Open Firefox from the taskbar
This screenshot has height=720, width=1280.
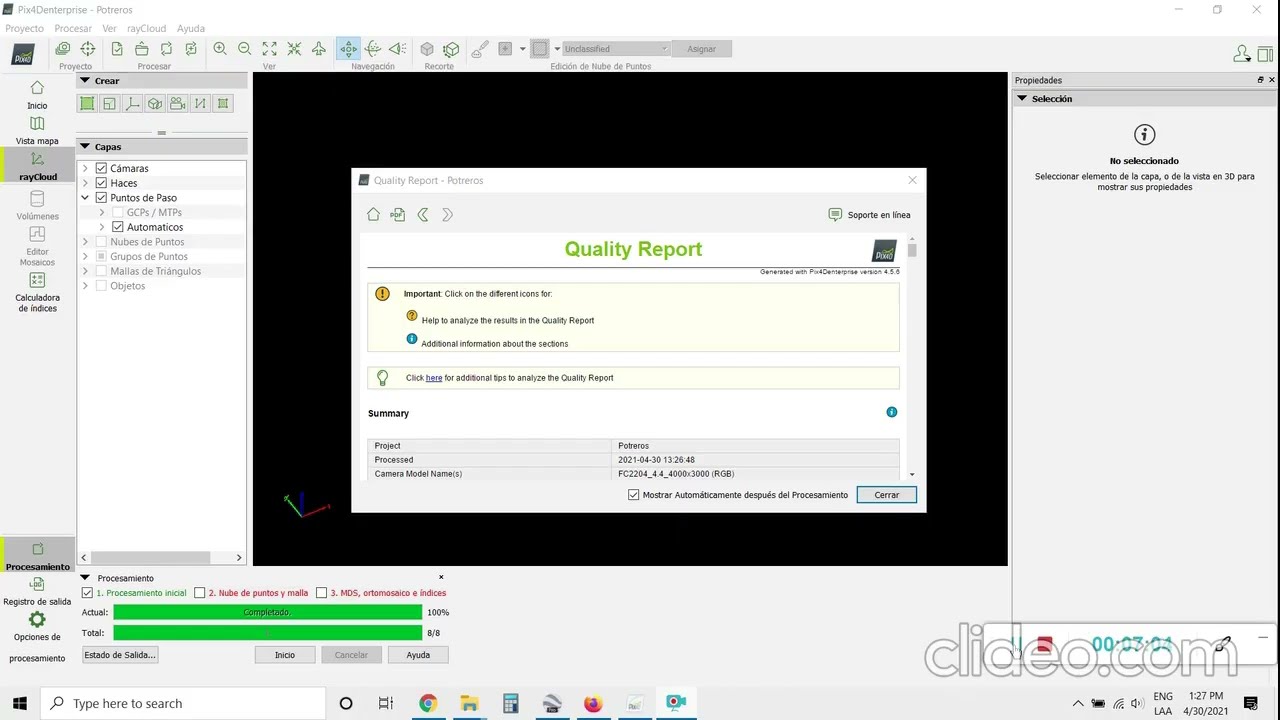coord(593,703)
